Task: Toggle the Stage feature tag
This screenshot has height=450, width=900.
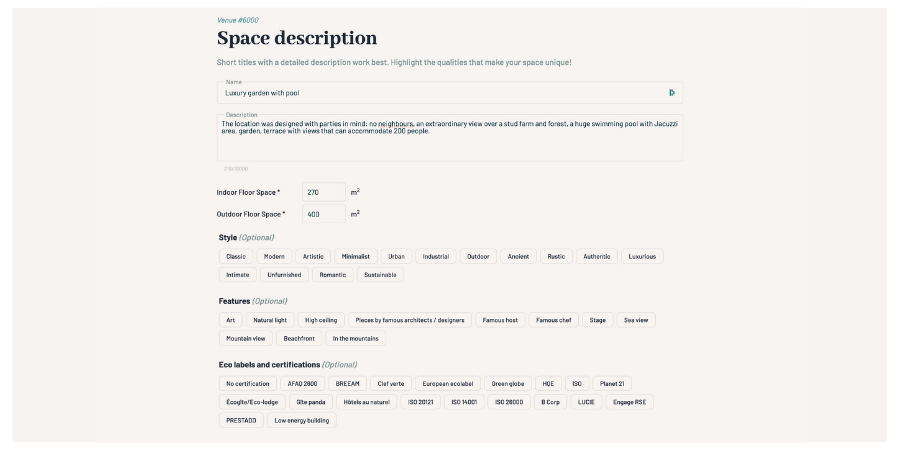Action: click(598, 320)
